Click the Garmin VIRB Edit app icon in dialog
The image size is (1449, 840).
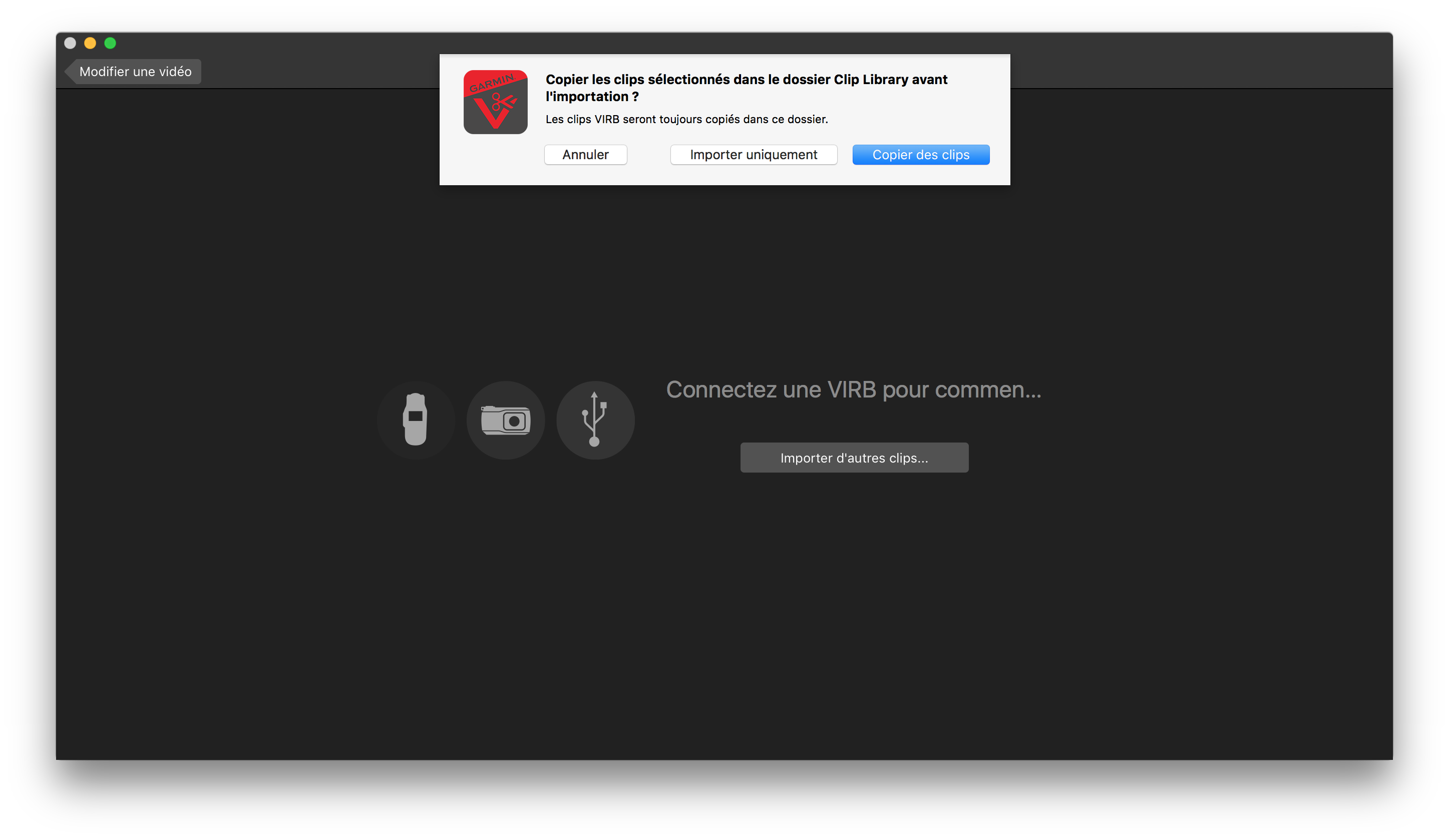point(495,102)
